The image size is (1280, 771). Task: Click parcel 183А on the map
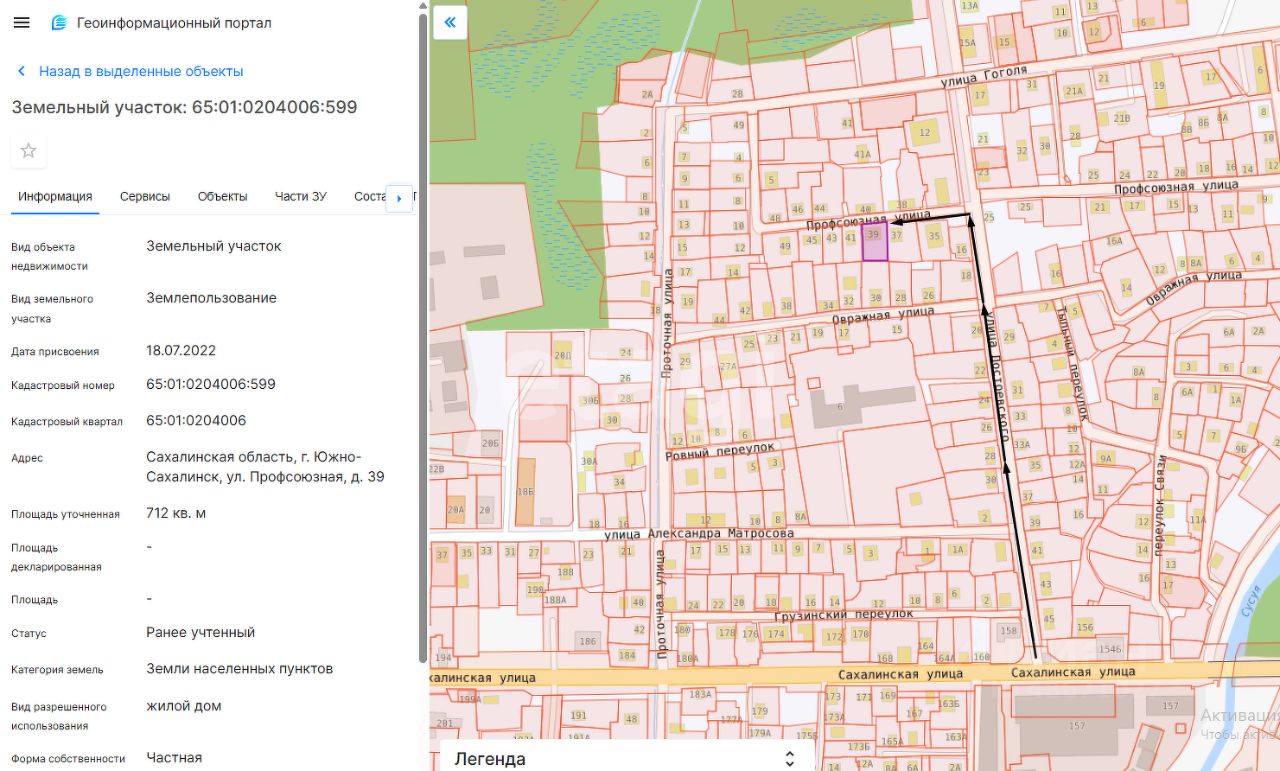700,694
